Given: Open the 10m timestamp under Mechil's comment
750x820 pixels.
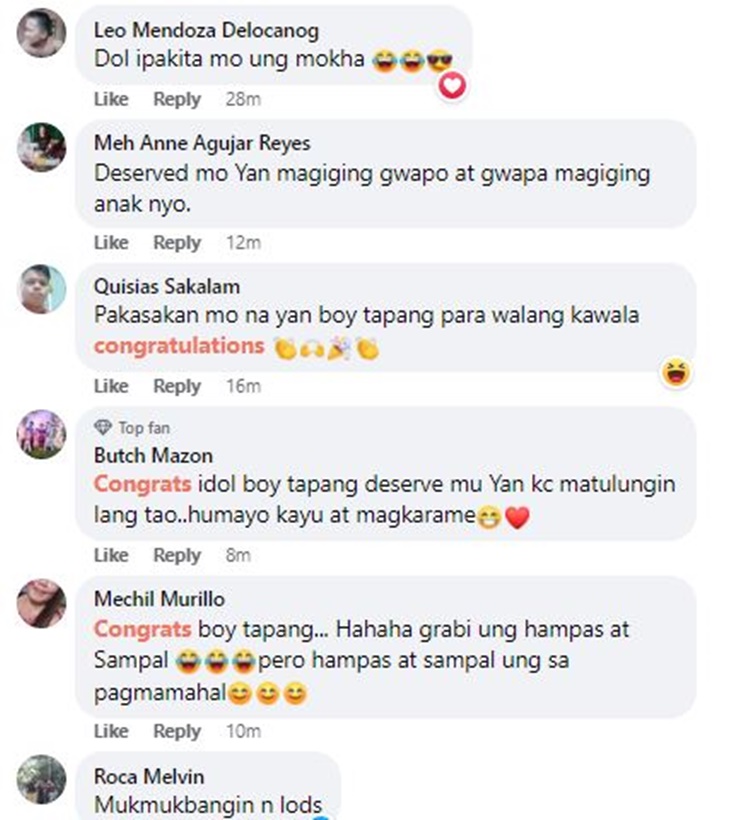Looking at the screenshot, I should (x=243, y=731).
